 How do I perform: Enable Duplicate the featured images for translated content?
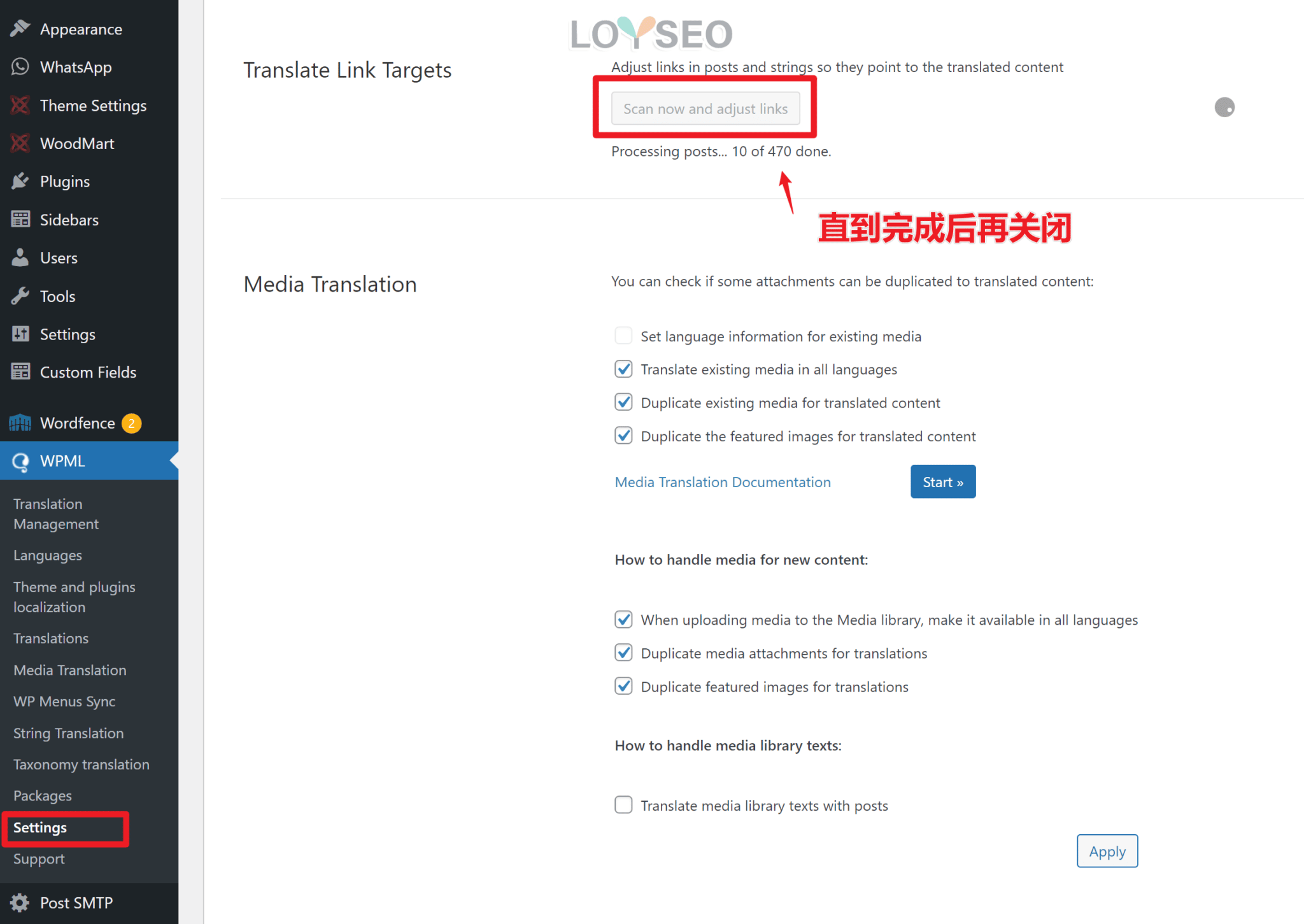pos(622,435)
